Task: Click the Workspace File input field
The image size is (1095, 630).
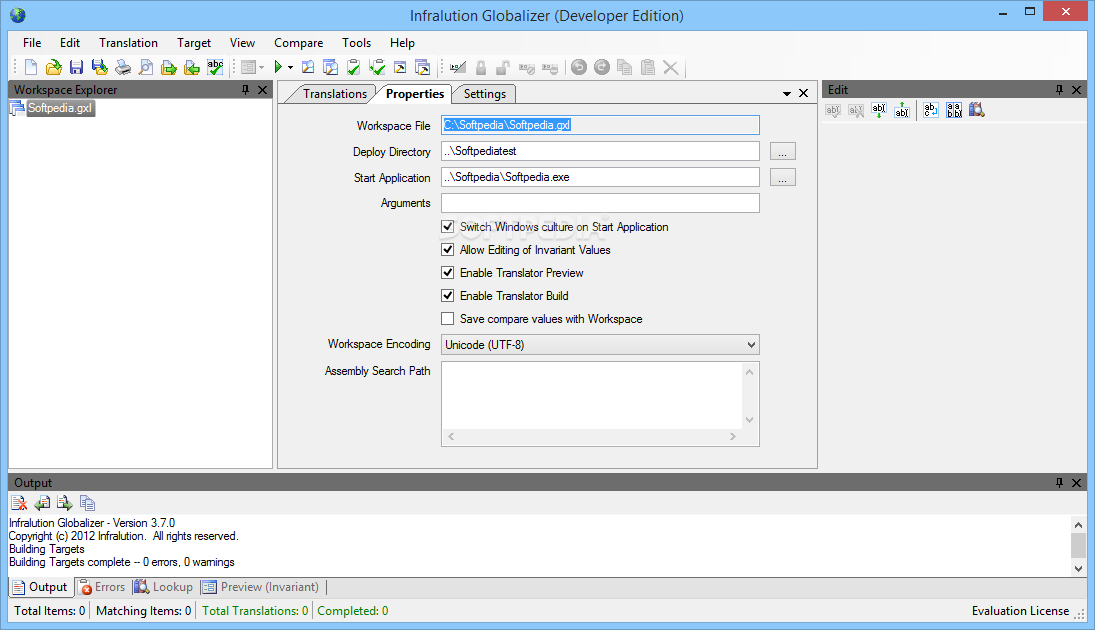Action: [600, 125]
